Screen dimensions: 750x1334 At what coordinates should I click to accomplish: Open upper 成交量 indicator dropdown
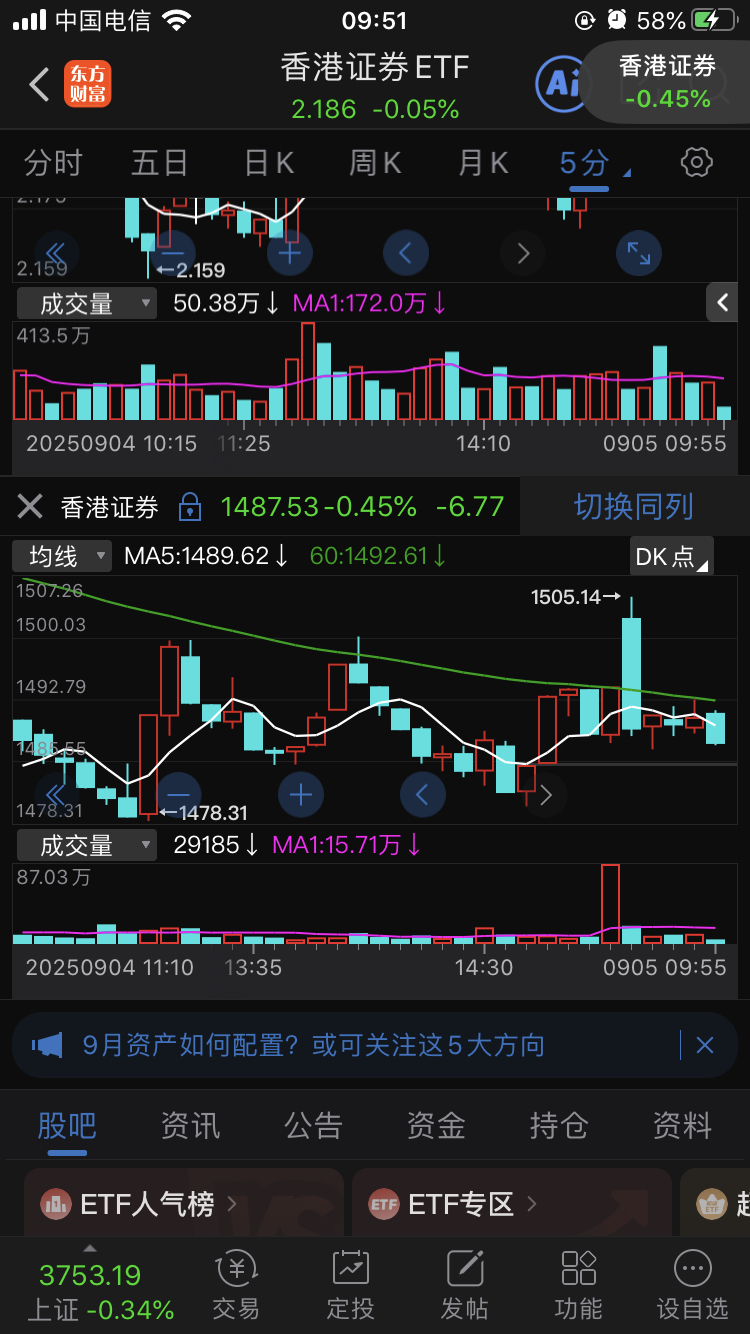click(87, 303)
